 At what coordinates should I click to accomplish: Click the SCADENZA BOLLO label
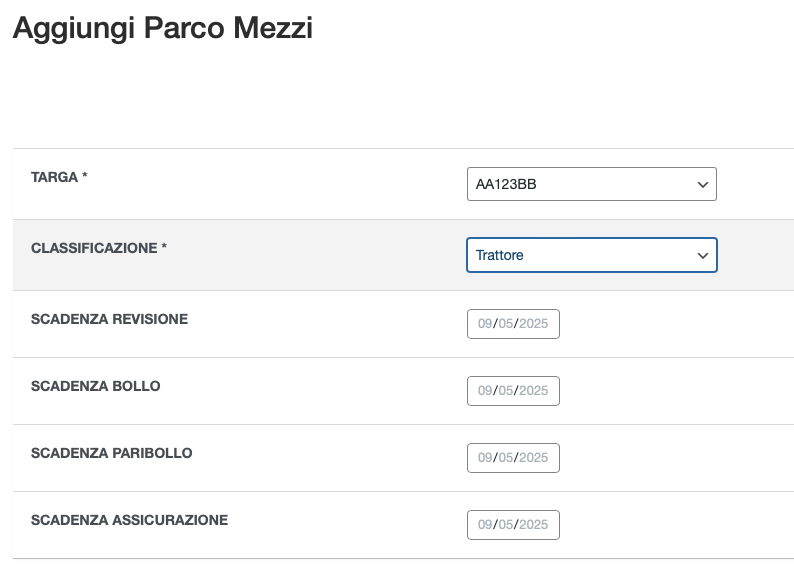click(x=95, y=386)
